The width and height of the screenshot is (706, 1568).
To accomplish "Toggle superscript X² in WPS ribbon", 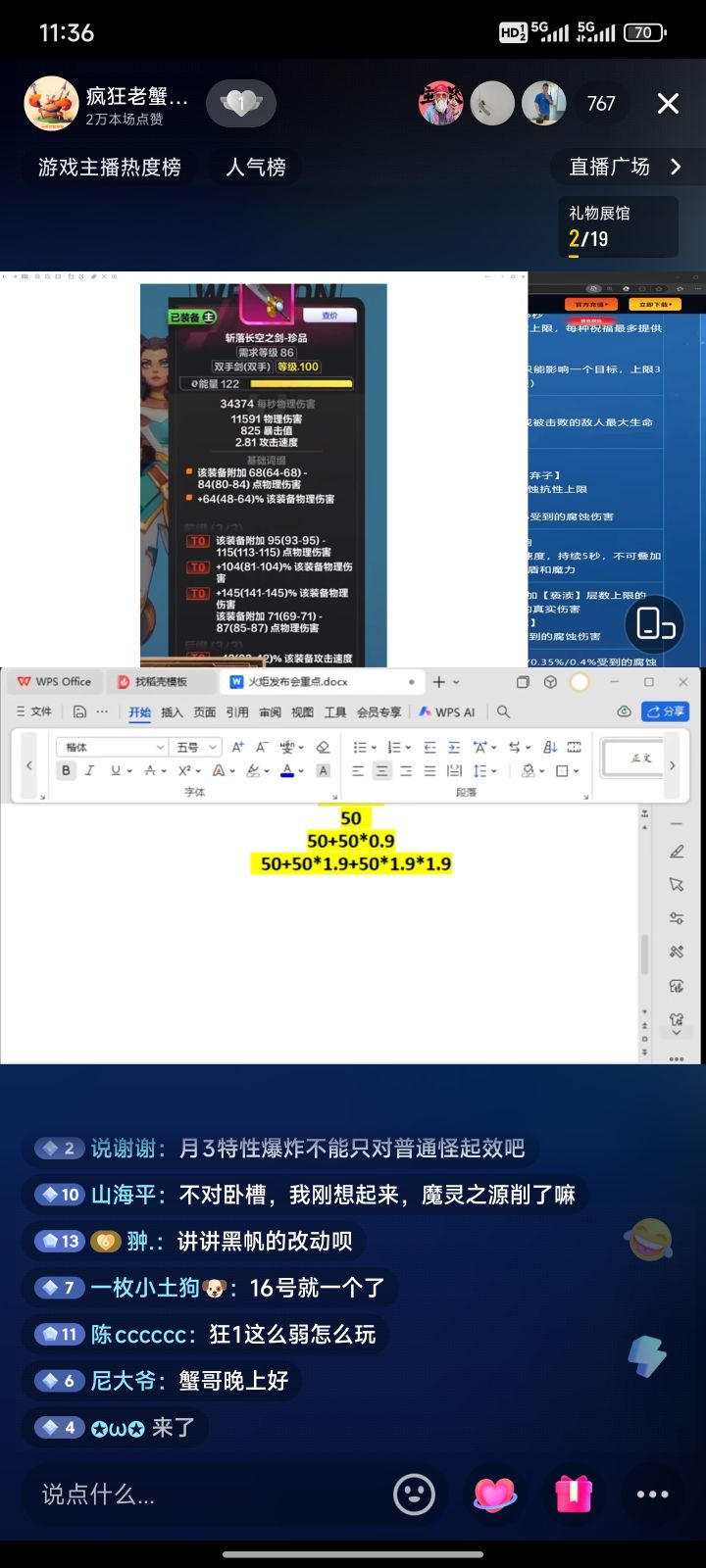I will pos(184,771).
